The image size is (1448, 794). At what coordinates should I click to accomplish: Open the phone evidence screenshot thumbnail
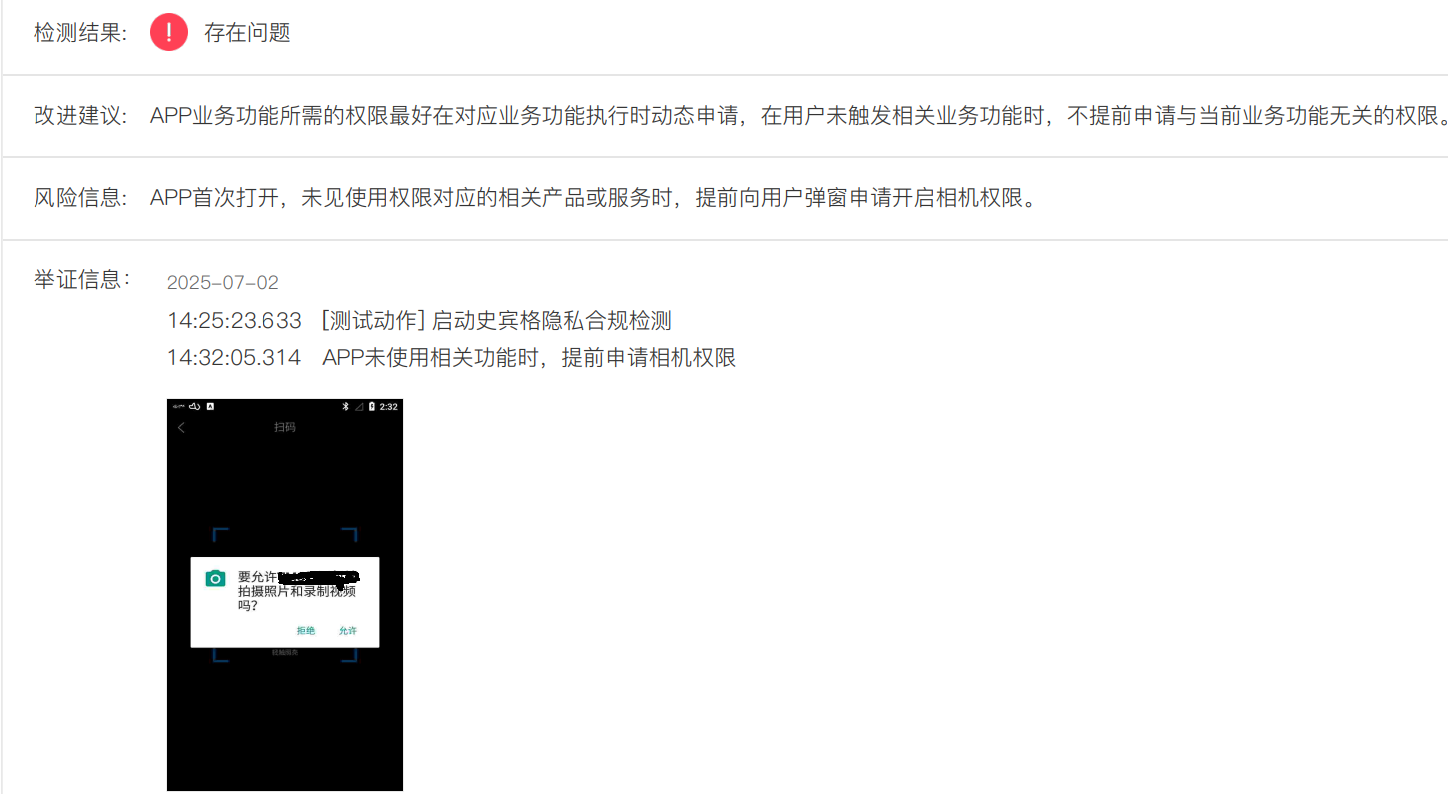tap(285, 595)
